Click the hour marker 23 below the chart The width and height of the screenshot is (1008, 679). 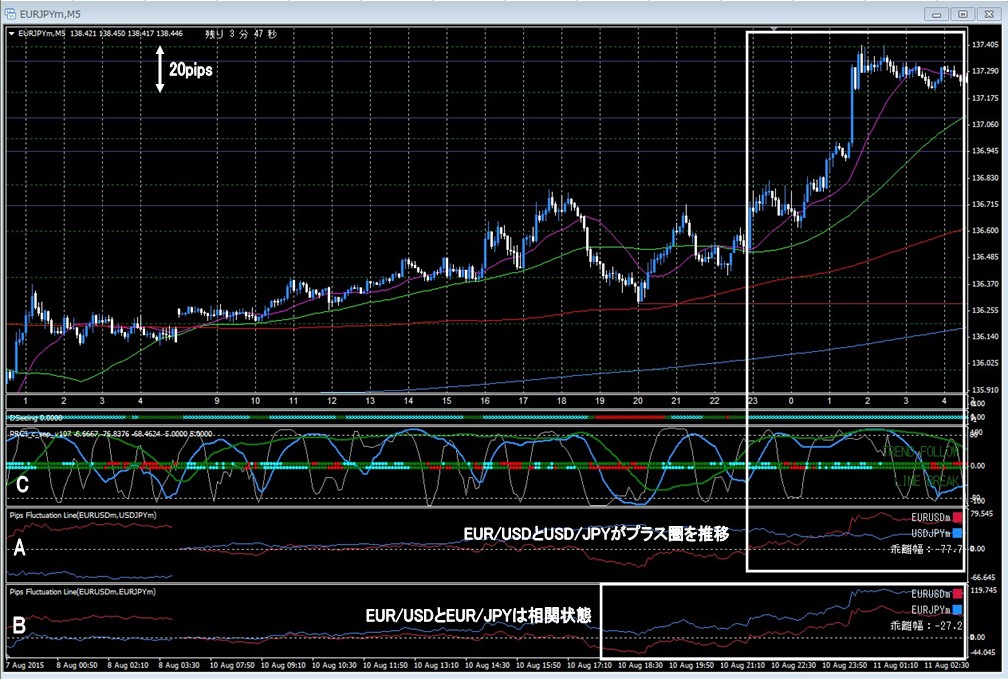point(753,401)
